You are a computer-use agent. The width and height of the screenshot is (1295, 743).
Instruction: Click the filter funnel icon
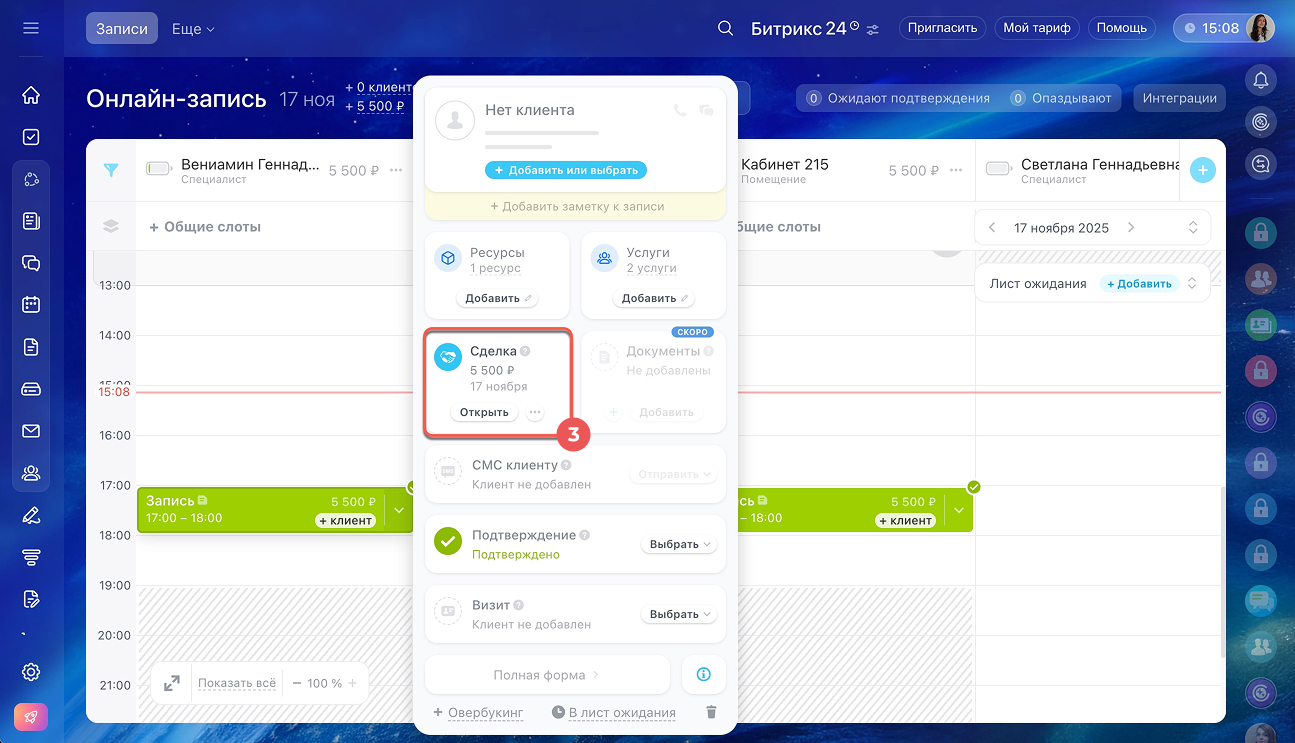click(x=111, y=170)
